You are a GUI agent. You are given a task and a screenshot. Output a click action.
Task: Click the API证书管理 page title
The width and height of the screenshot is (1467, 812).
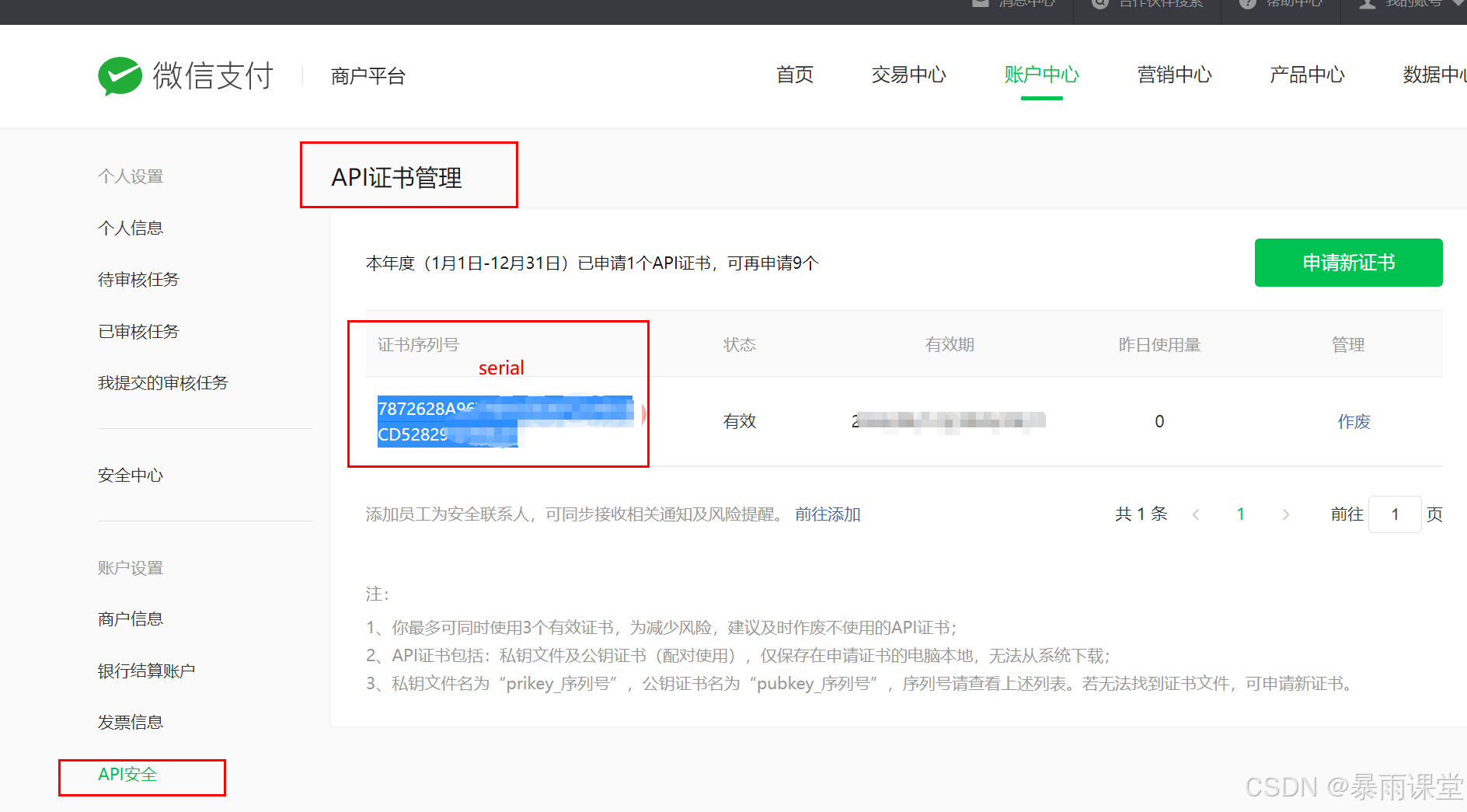(396, 177)
